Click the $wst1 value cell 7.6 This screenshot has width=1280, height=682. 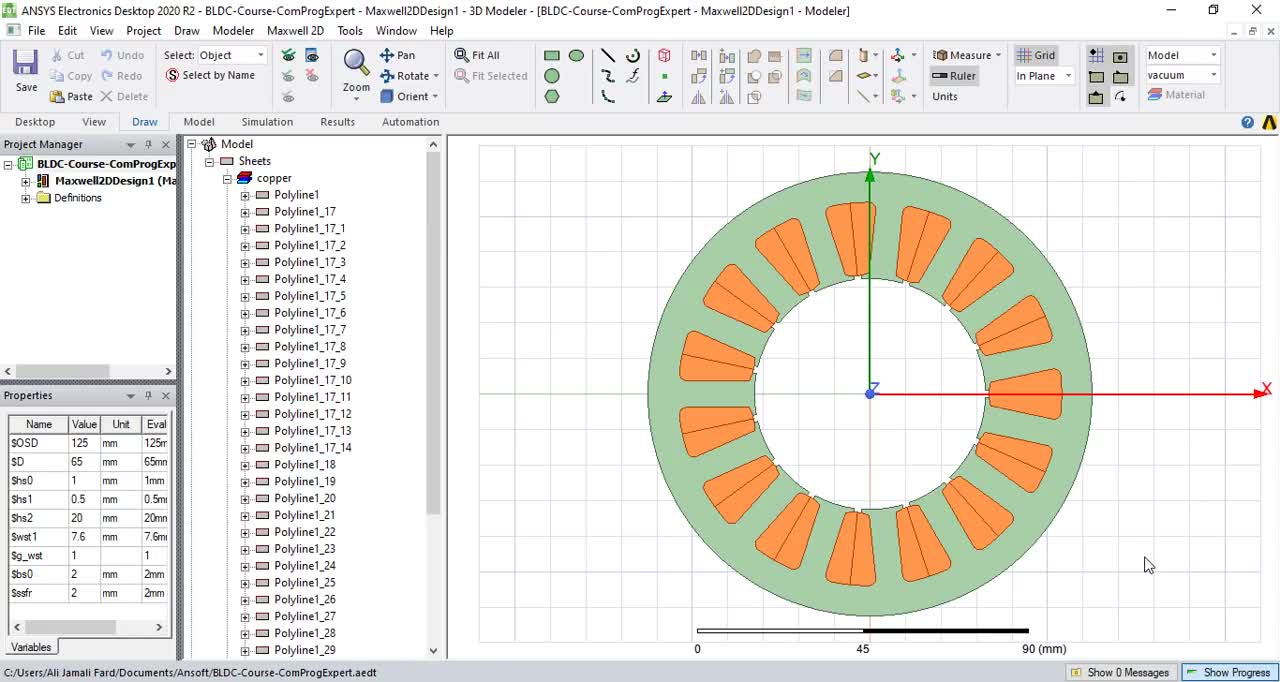point(84,537)
